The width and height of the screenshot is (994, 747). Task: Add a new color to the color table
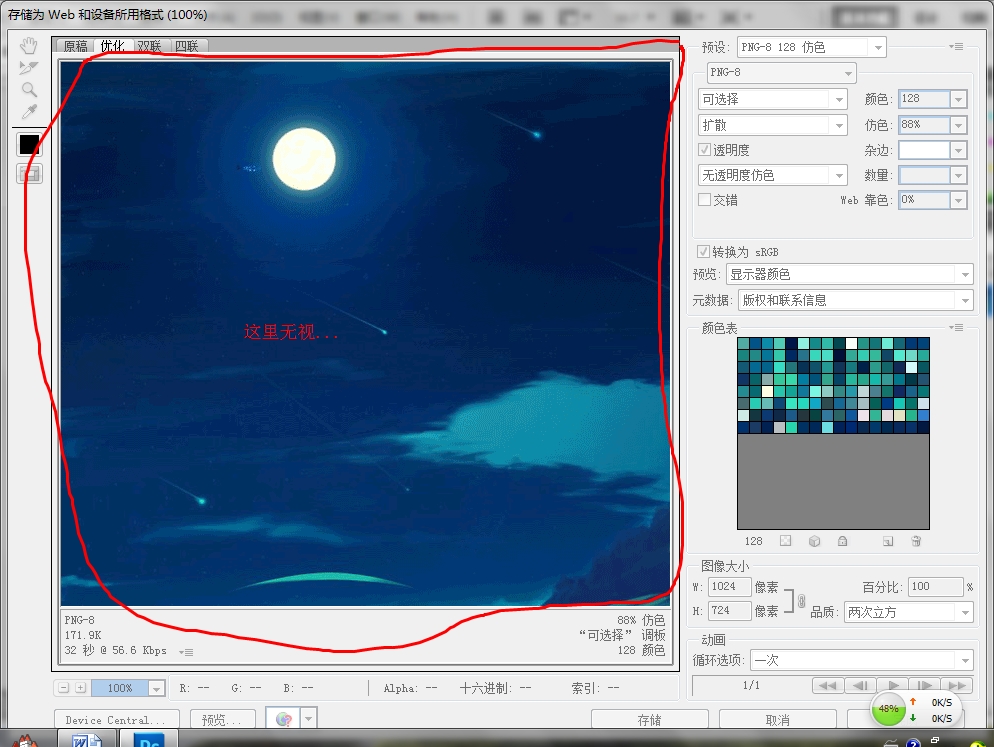(888, 541)
